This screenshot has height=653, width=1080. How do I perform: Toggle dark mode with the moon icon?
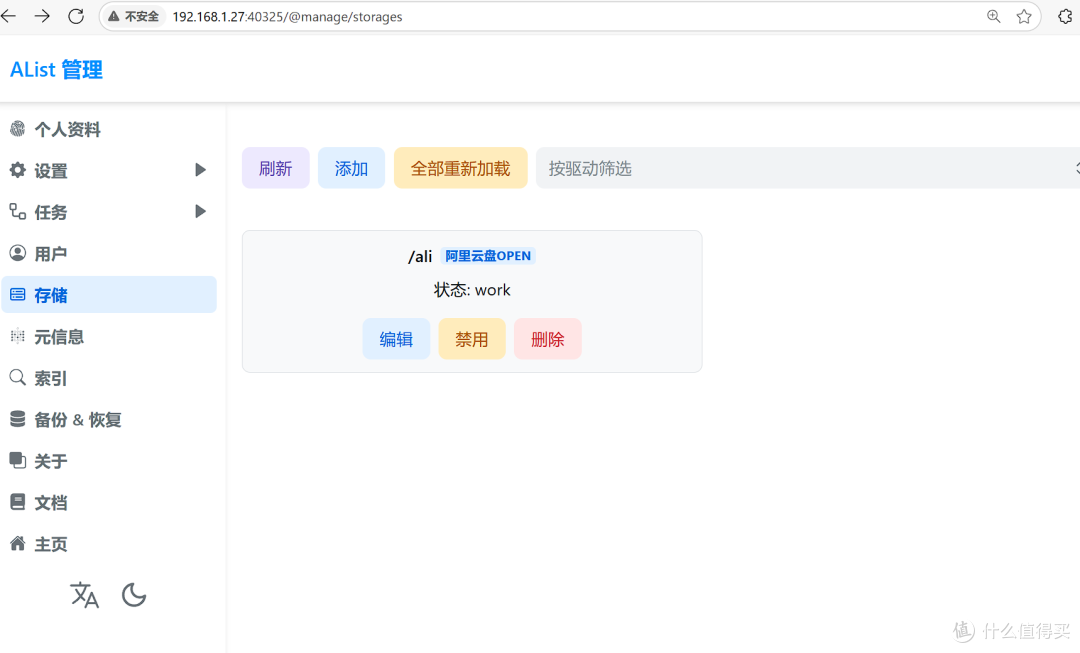(x=134, y=595)
